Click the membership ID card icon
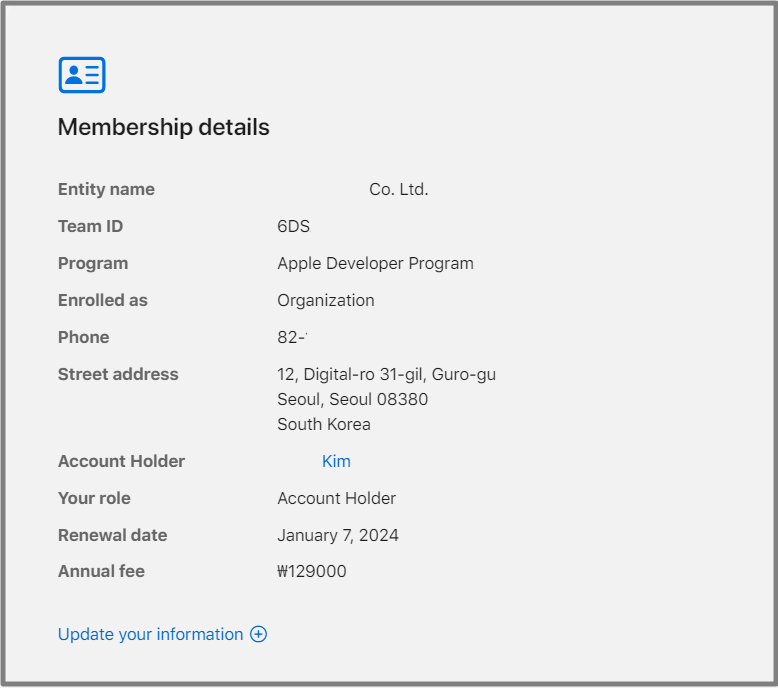Viewport: 778px width, 688px height. click(82, 75)
